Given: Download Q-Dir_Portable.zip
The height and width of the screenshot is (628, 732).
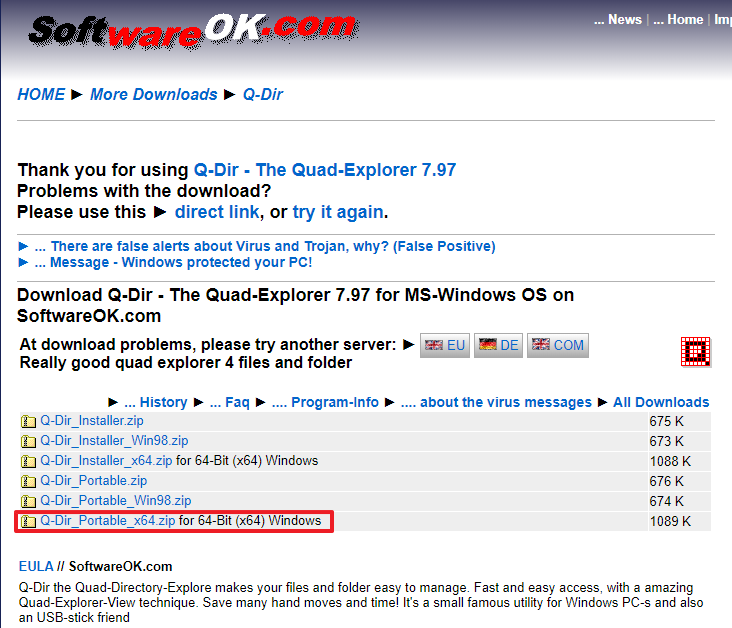Looking at the screenshot, I should tap(93, 481).
